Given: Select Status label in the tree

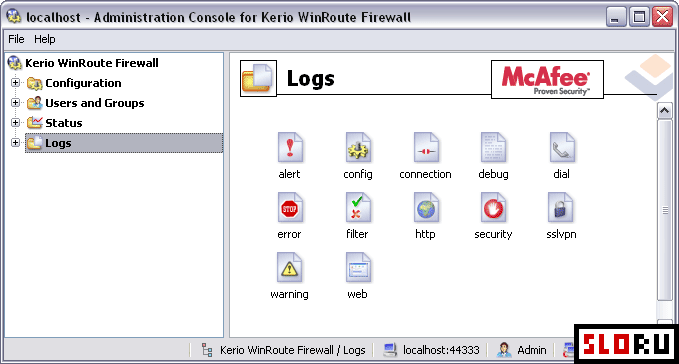Looking at the screenshot, I should [x=64, y=123].
